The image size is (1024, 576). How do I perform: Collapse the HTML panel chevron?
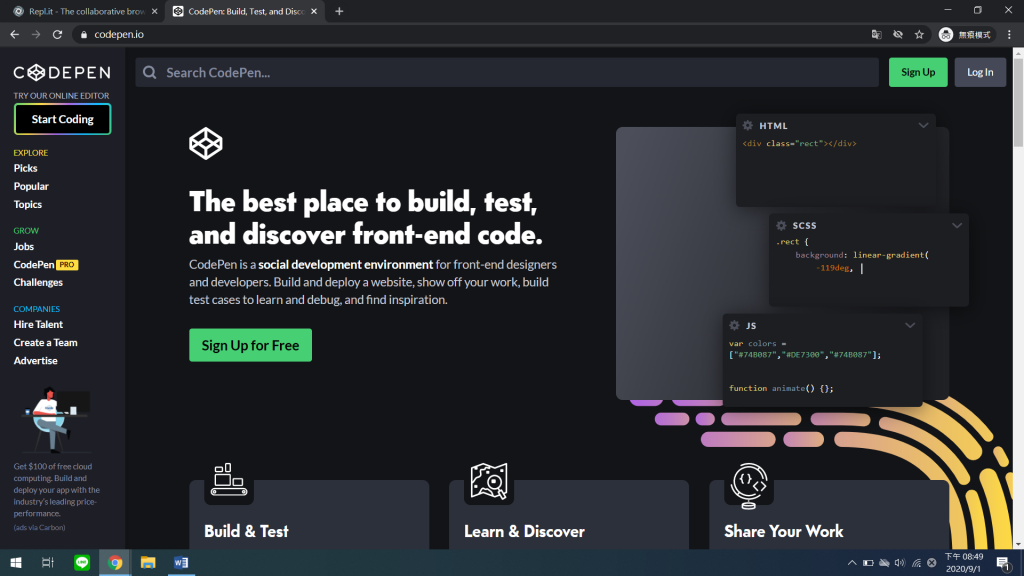923,125
